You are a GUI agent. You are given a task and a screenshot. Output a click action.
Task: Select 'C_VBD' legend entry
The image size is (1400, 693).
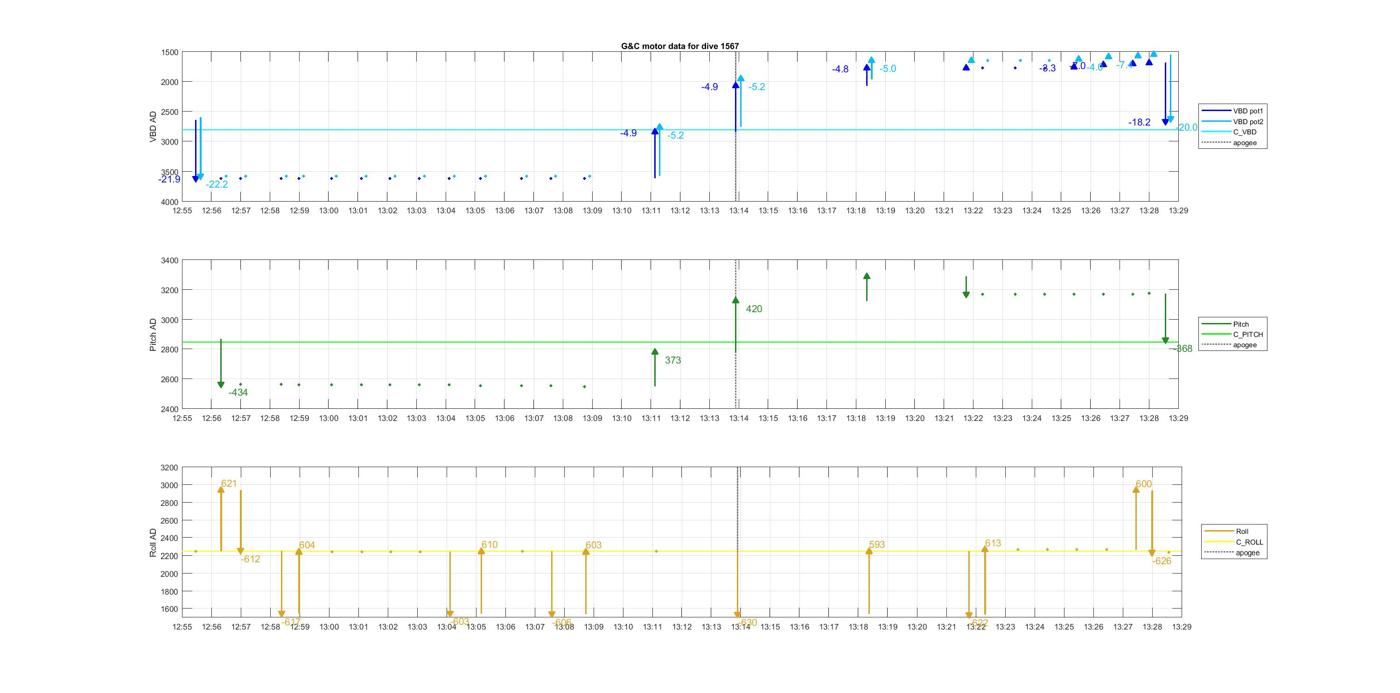pyautogui.click(x=1229, y=132)
